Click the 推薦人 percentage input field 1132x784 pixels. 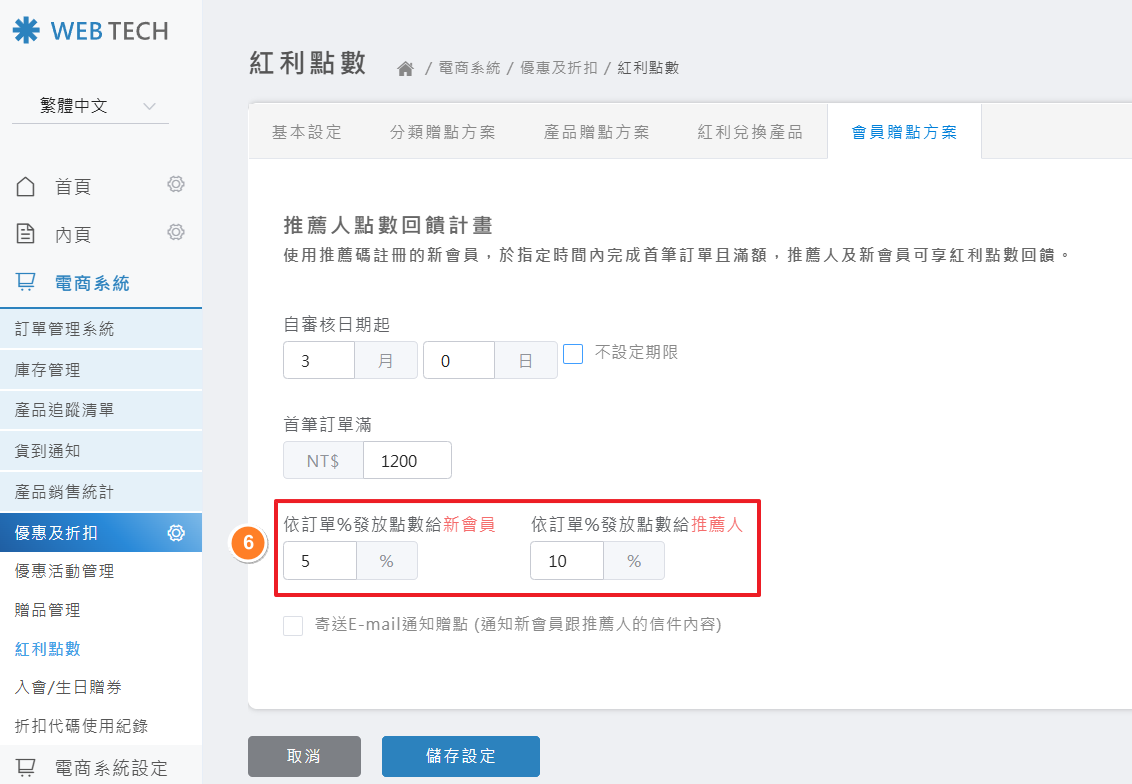pyautogui.click(x=566, y=561)
